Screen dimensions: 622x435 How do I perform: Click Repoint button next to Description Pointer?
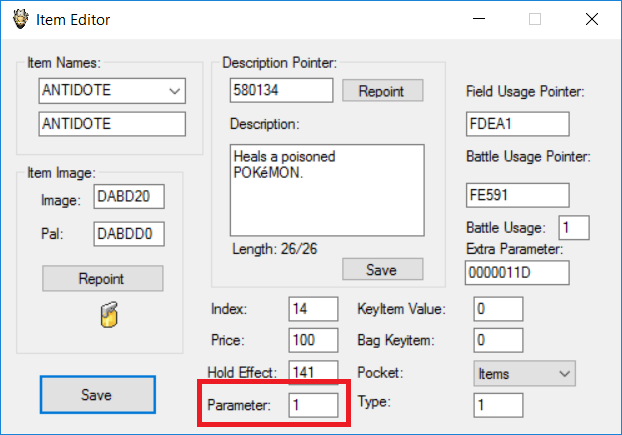coord(383,91)
